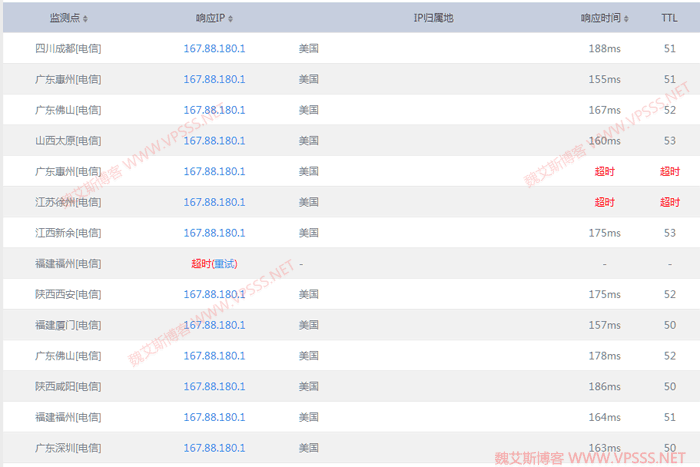This screenshot has width=700, height=467.
Task: Click the IP归属地 column header
Action: pyautogui.click(x=433, y=18)
